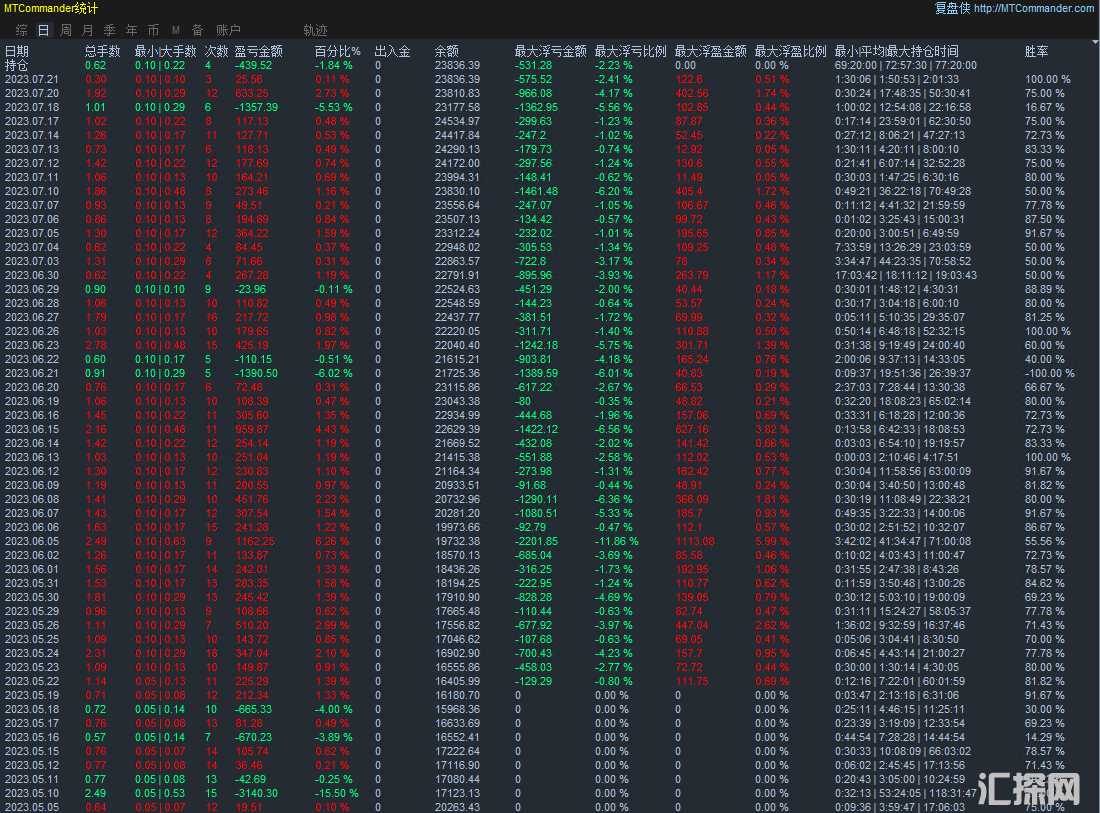
Task: Switch to the 综 (summary) tab
Action: [x=22, y=30]
